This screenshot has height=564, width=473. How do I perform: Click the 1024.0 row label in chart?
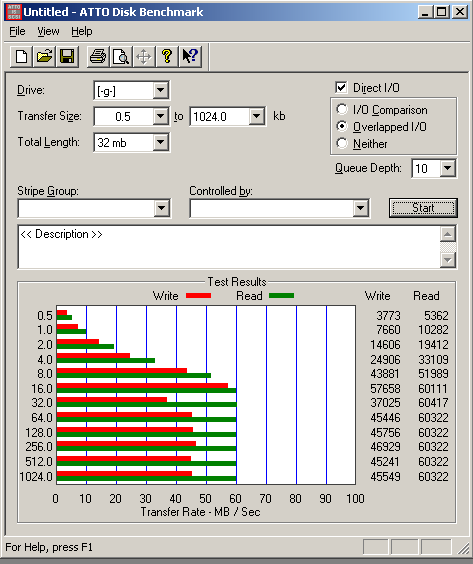coord(36,477)
